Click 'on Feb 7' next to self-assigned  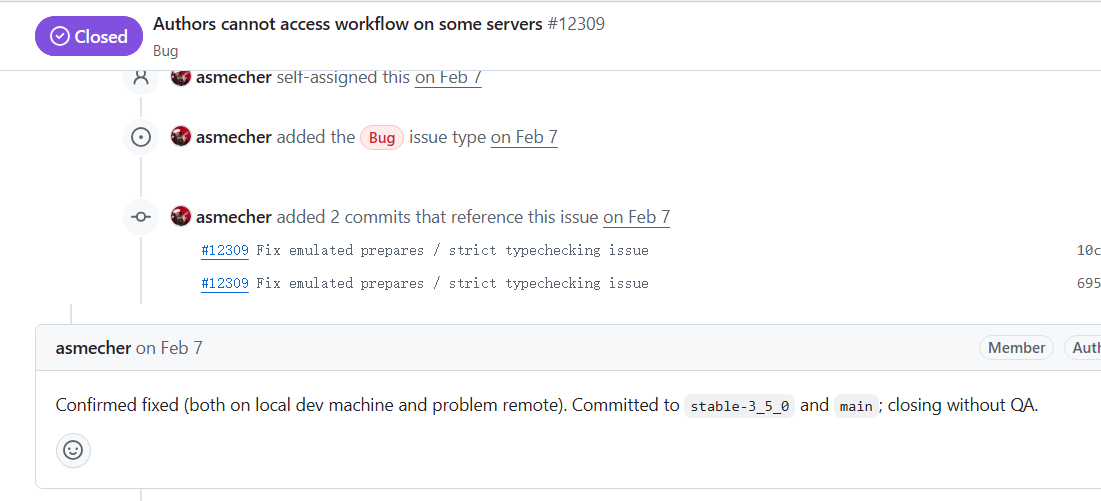click(x=448, y=77)
